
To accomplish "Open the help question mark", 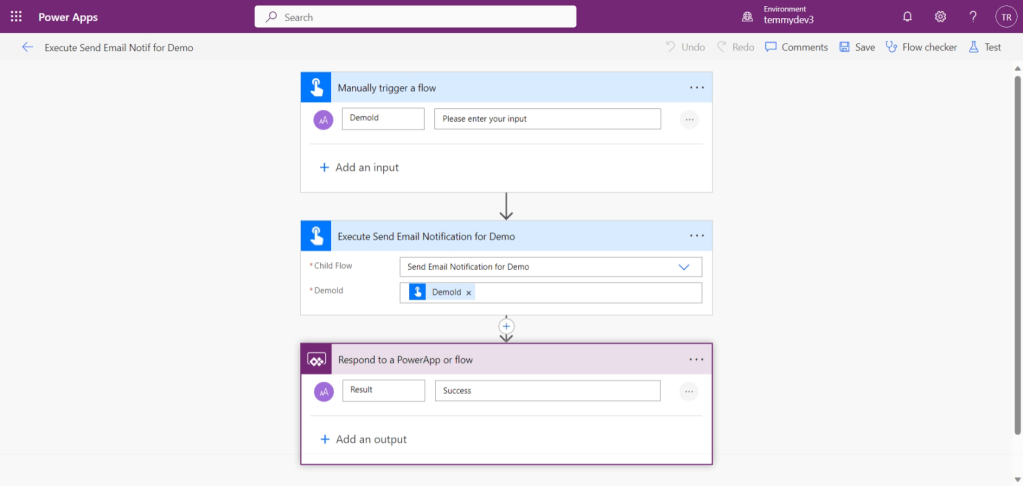I will [973, 17].
